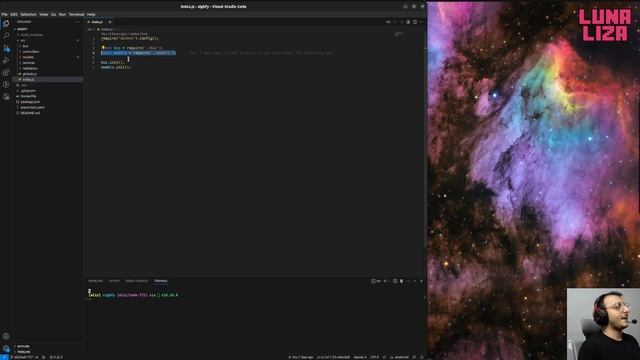Screen dimensions: 640x360
Task: Open the Source Control view
Action: (6, 48)
